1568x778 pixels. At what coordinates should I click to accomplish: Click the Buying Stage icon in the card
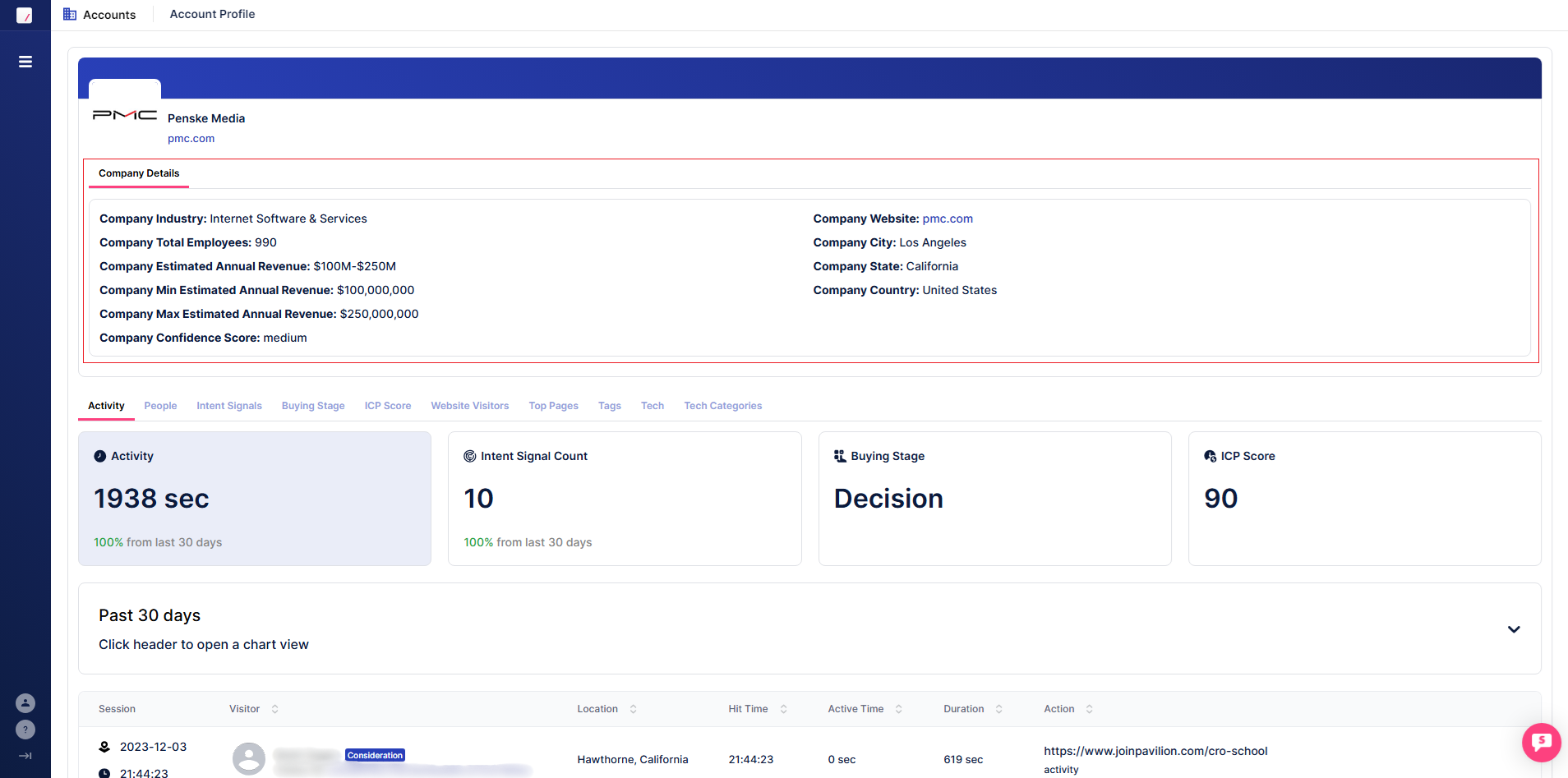click(840, 456)
